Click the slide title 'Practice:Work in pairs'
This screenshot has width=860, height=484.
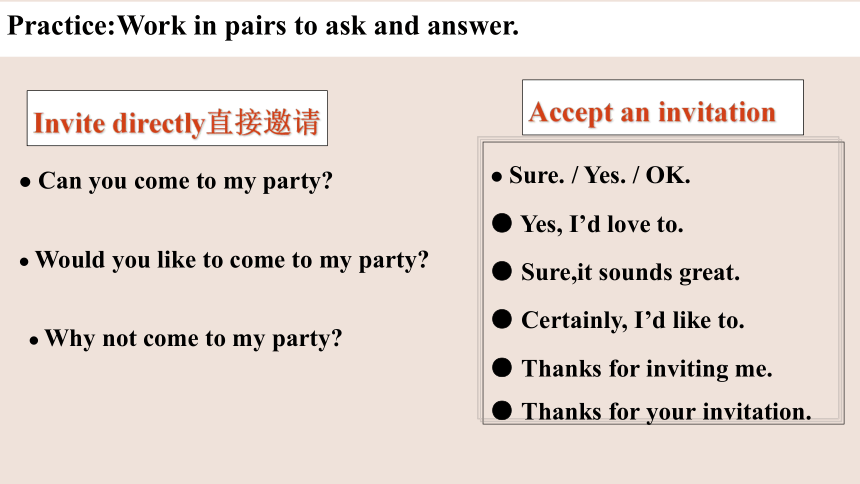point(263,26)
